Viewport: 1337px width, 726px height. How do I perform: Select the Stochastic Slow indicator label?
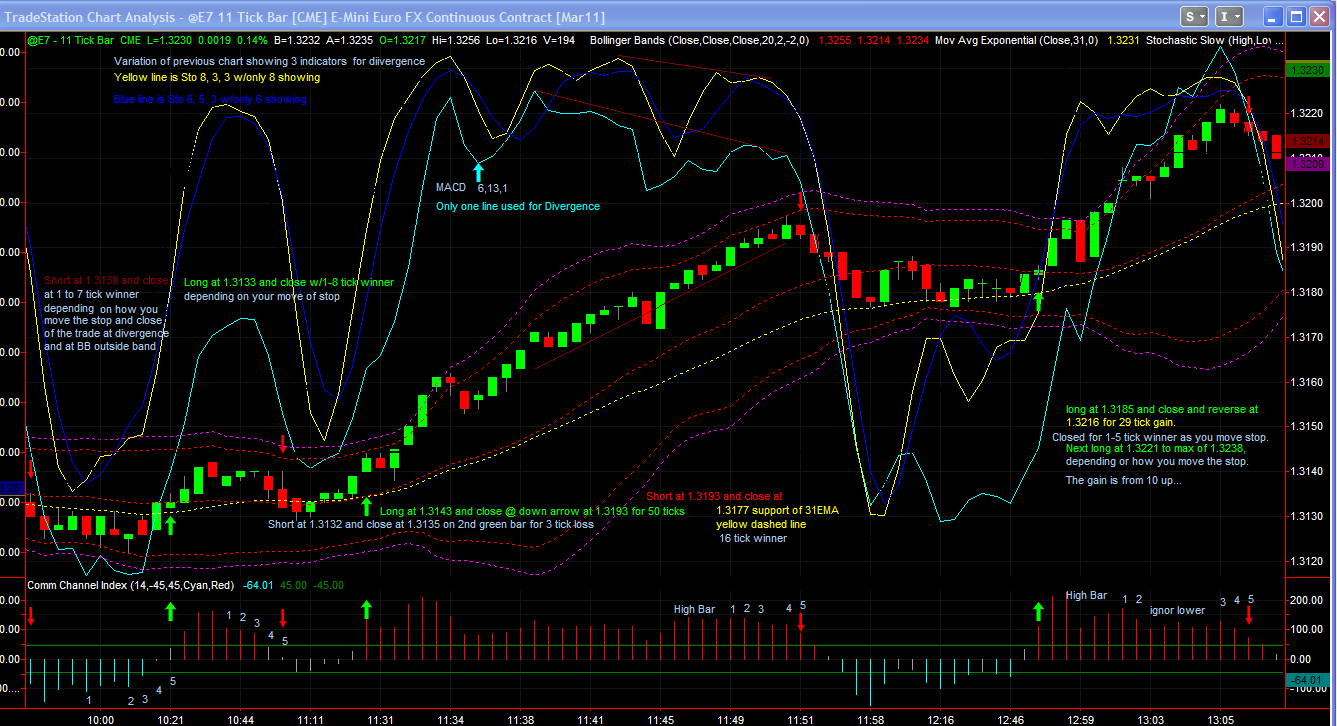point(1215,40)
